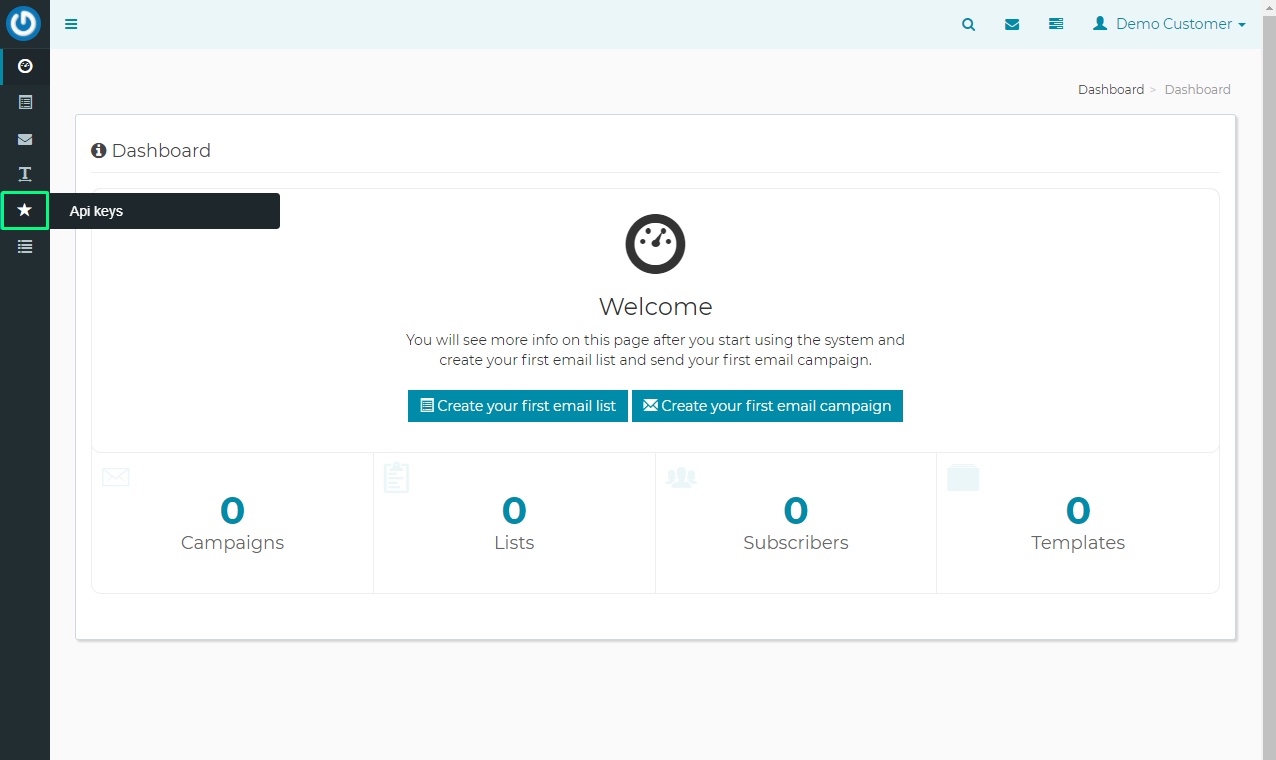Open the Templates text icon in sidebar
The width and height of the screenshot is (1276, 760).
25,174
